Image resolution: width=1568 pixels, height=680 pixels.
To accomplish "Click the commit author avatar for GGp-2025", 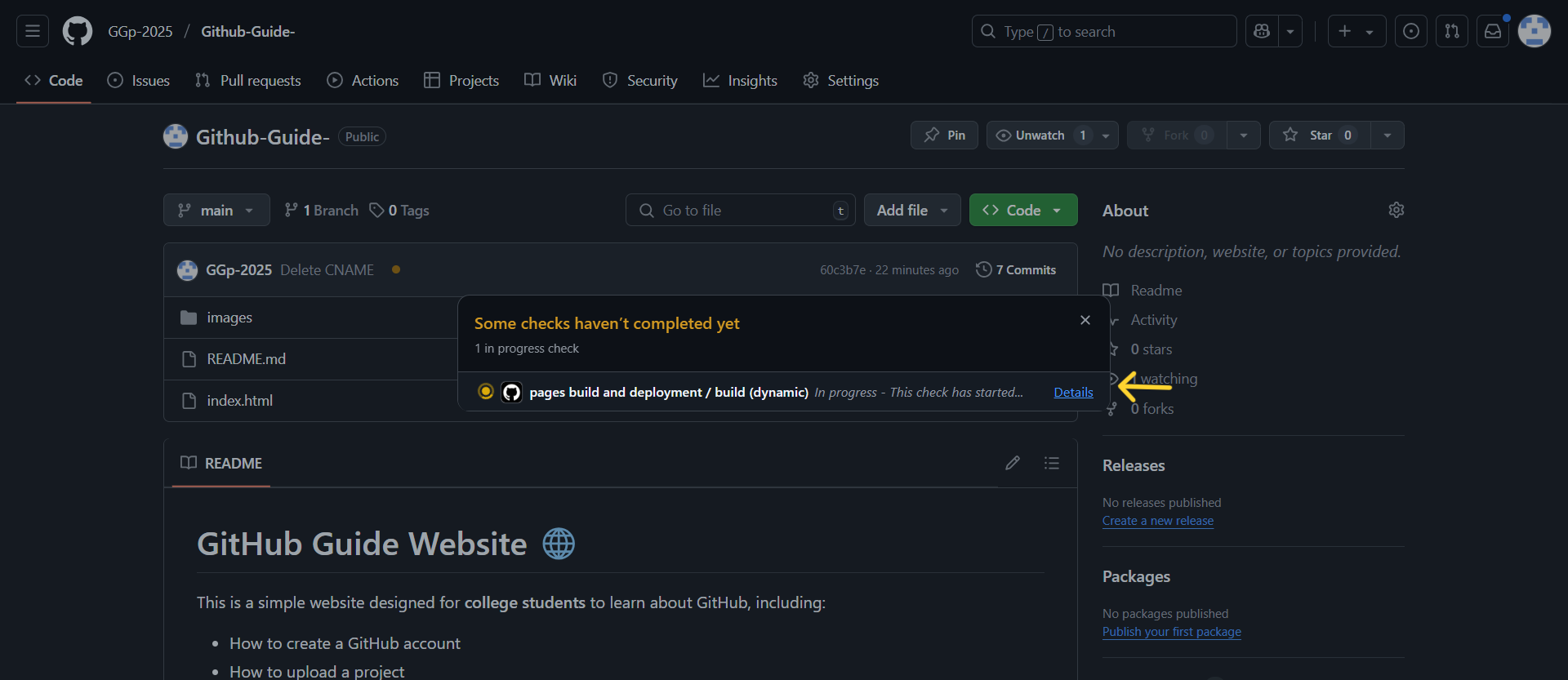I will tap(187, 269).
